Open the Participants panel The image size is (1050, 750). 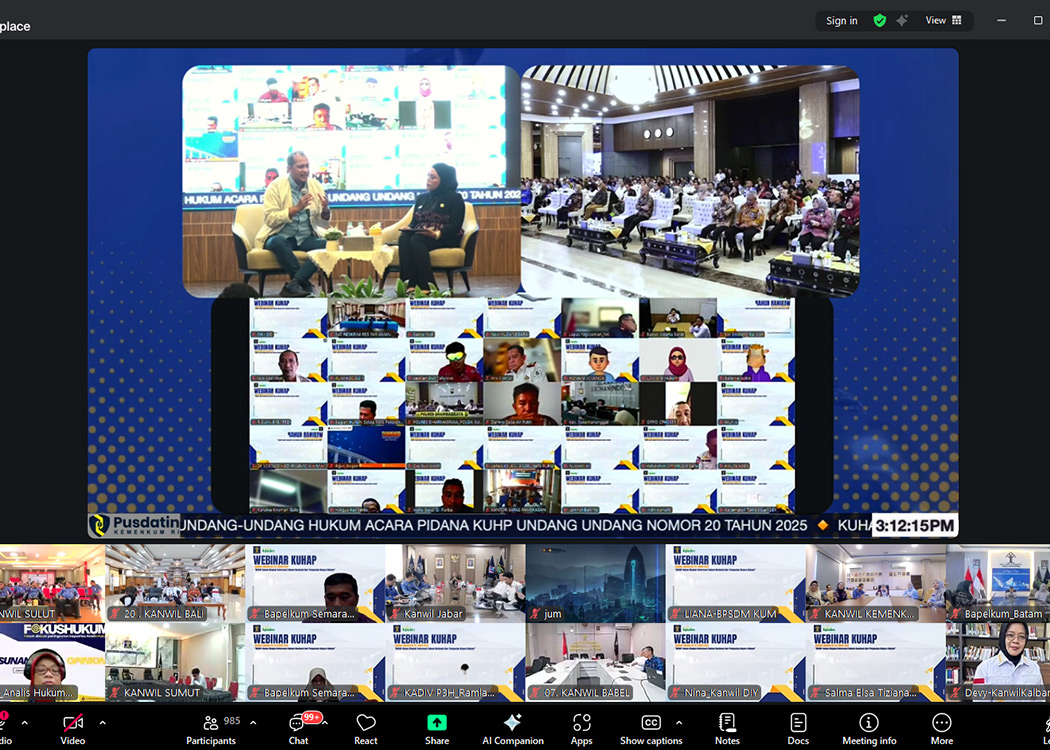(211, 727)
